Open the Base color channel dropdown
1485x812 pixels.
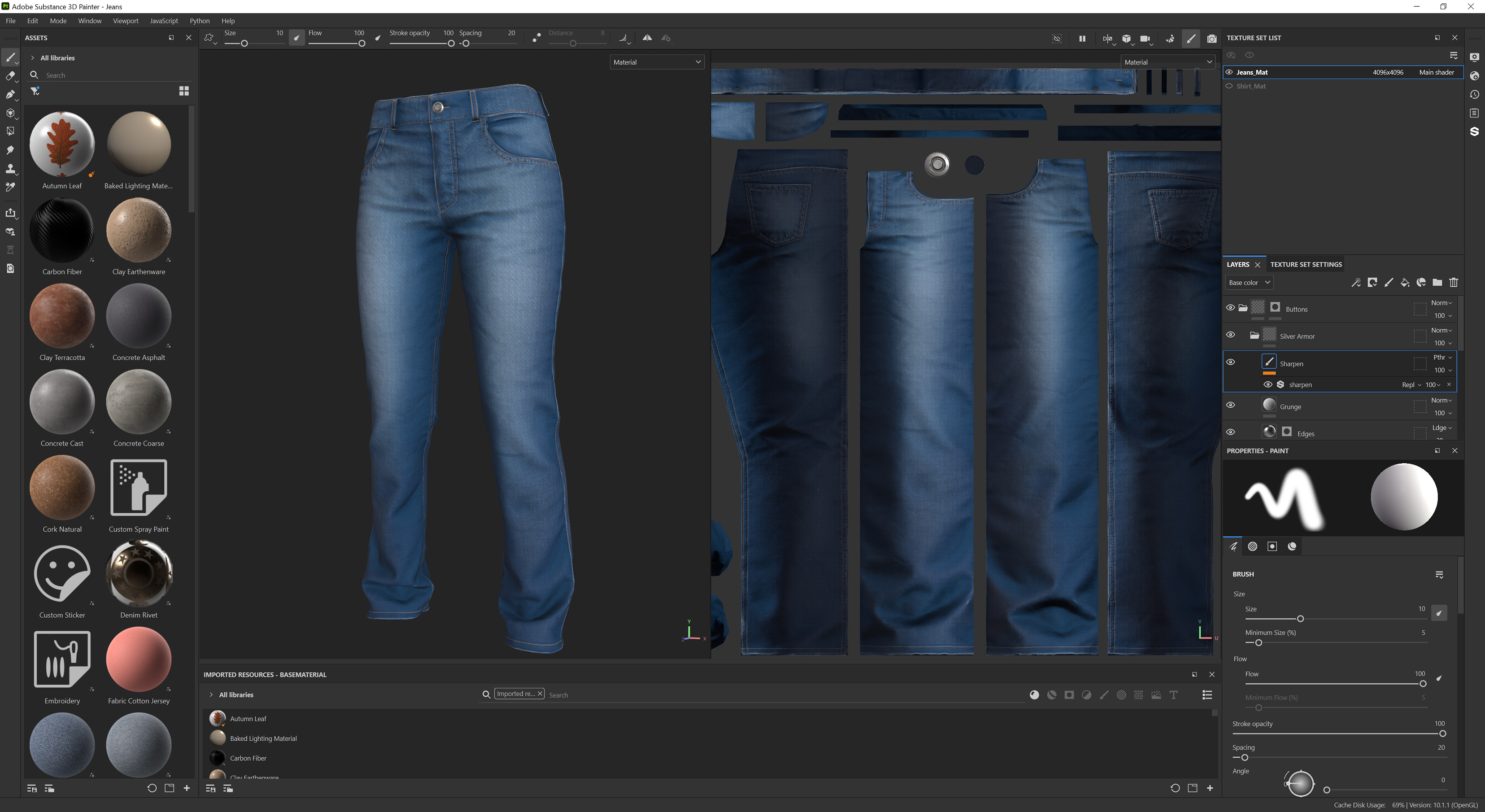point(1249,283)
